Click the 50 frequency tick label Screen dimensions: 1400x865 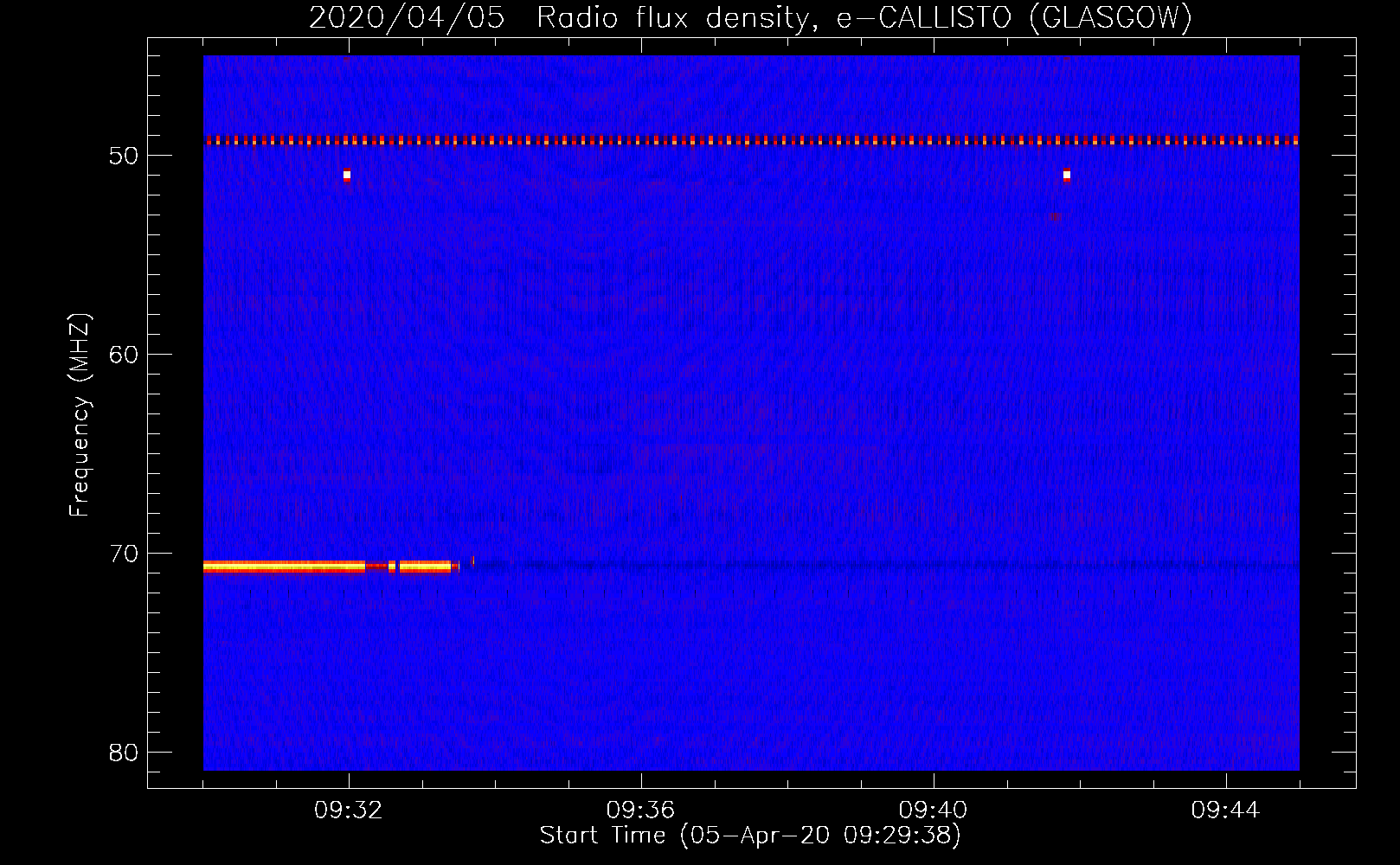point(123,156)
